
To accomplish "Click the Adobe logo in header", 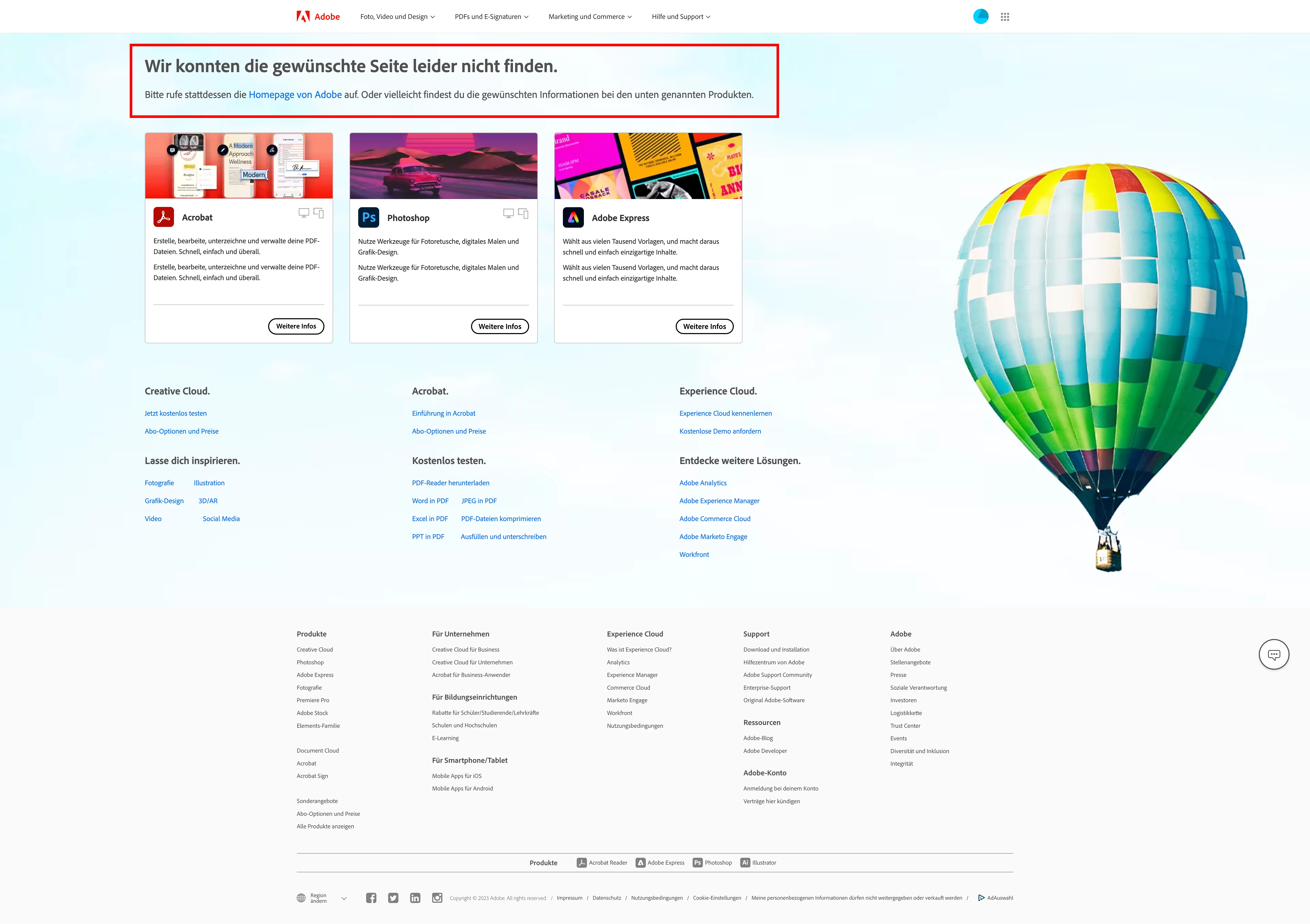I will pos(318,17).
